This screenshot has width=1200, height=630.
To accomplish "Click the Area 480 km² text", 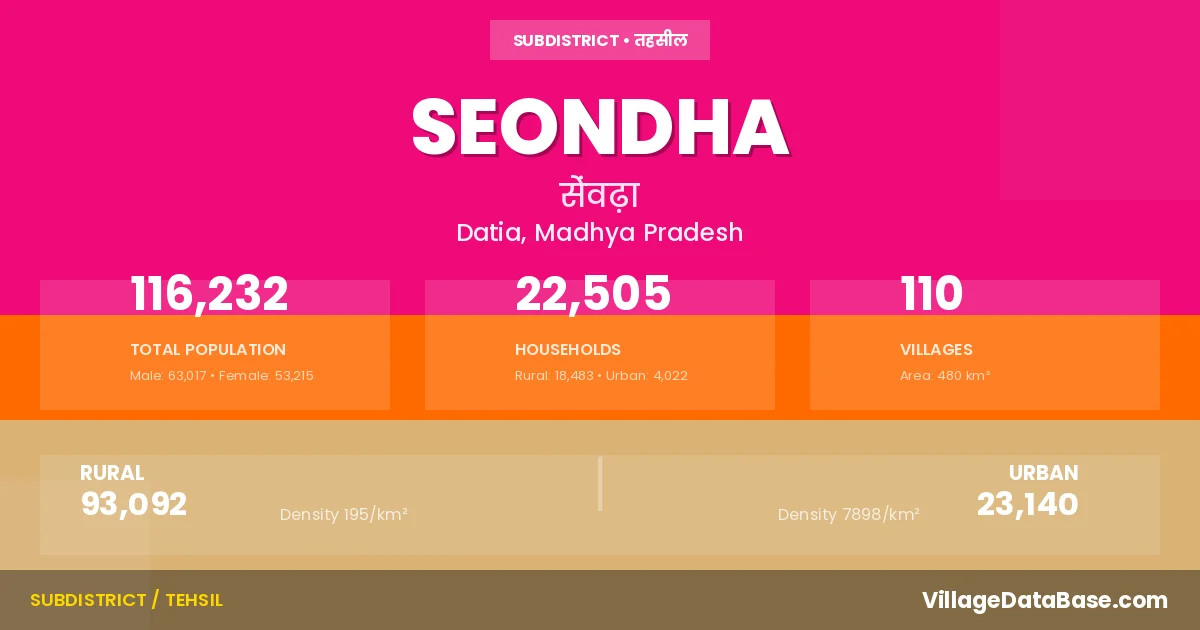I will (x=945, y=376).
